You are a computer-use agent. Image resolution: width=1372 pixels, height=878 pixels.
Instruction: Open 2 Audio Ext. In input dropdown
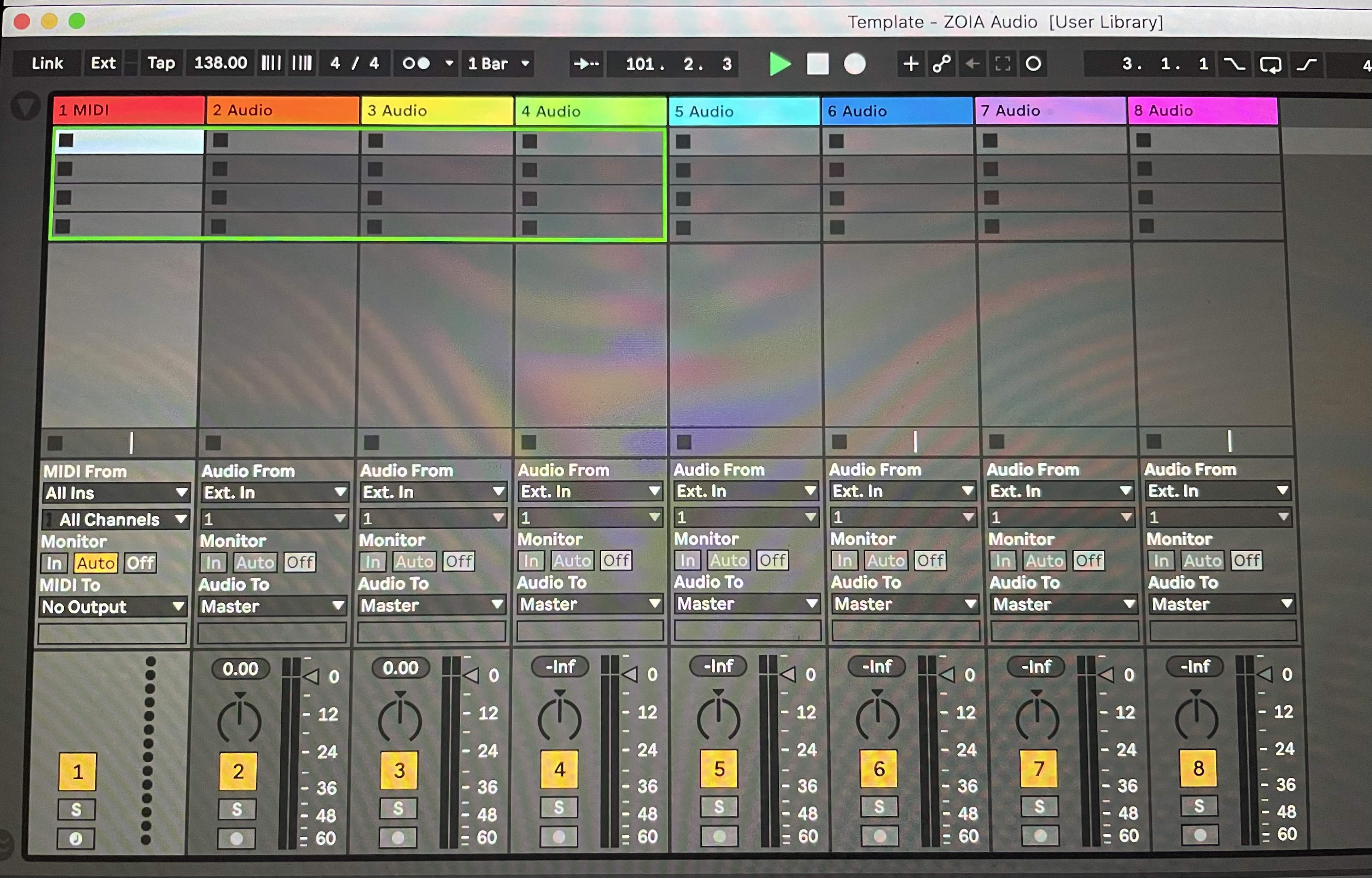click(x=275, y=492)
